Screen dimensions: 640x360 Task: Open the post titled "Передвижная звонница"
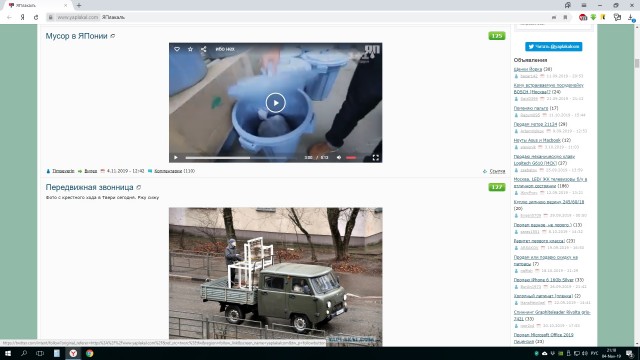89,187
